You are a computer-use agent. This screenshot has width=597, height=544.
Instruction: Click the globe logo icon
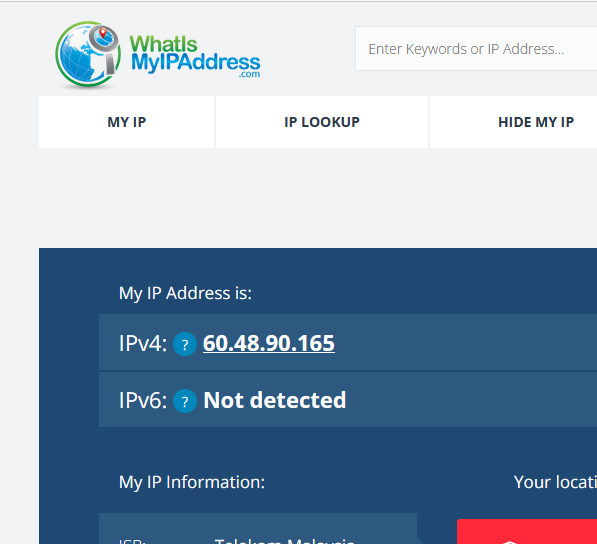point(88,54)
